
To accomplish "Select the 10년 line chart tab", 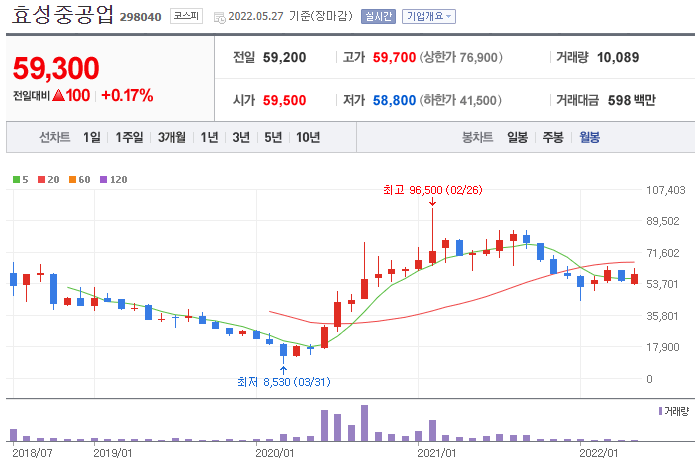I will (308, 137).
